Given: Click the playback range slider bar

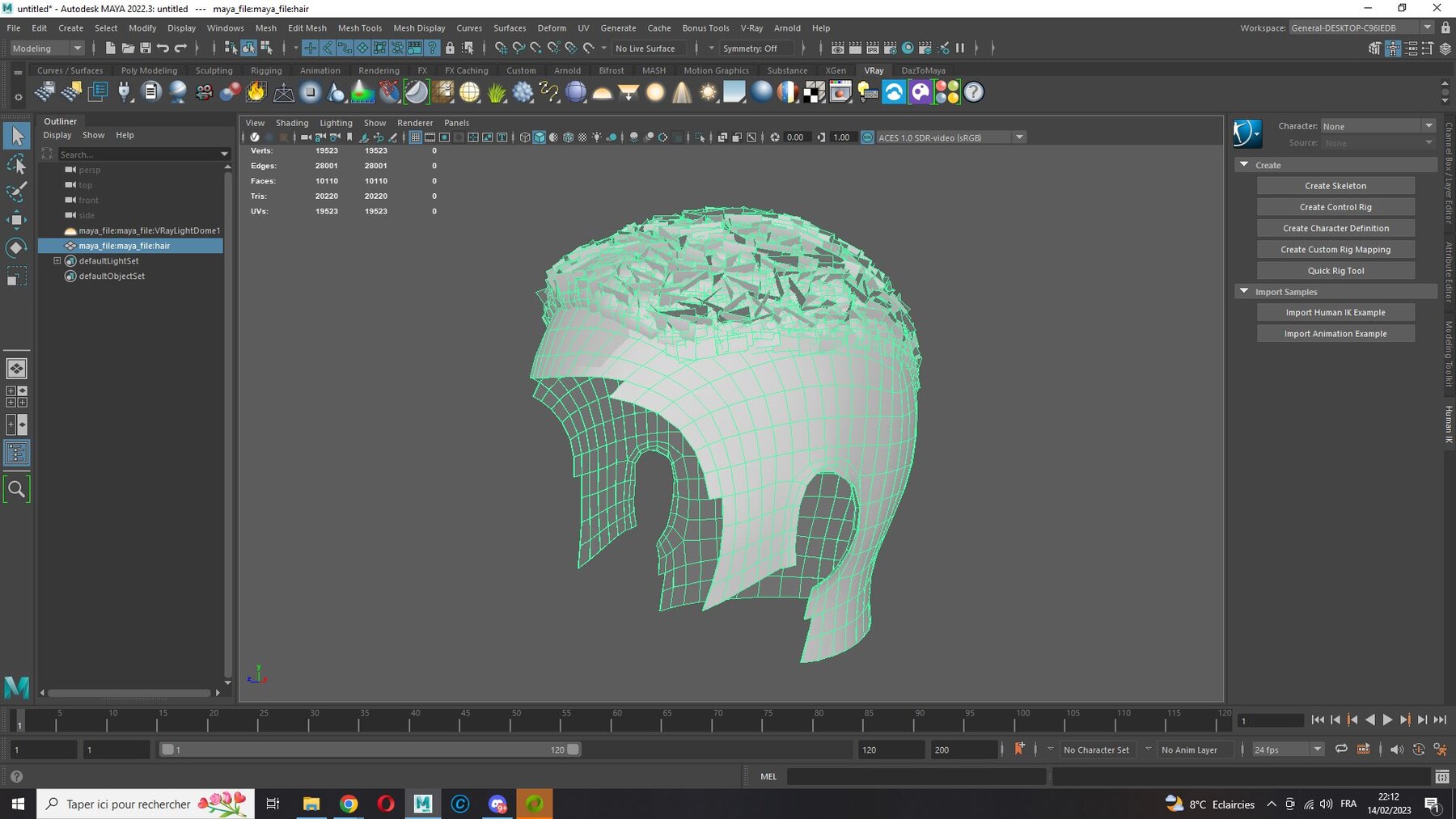Looking at the screenshot, I should pyautogui.click(x=370, y=749).
